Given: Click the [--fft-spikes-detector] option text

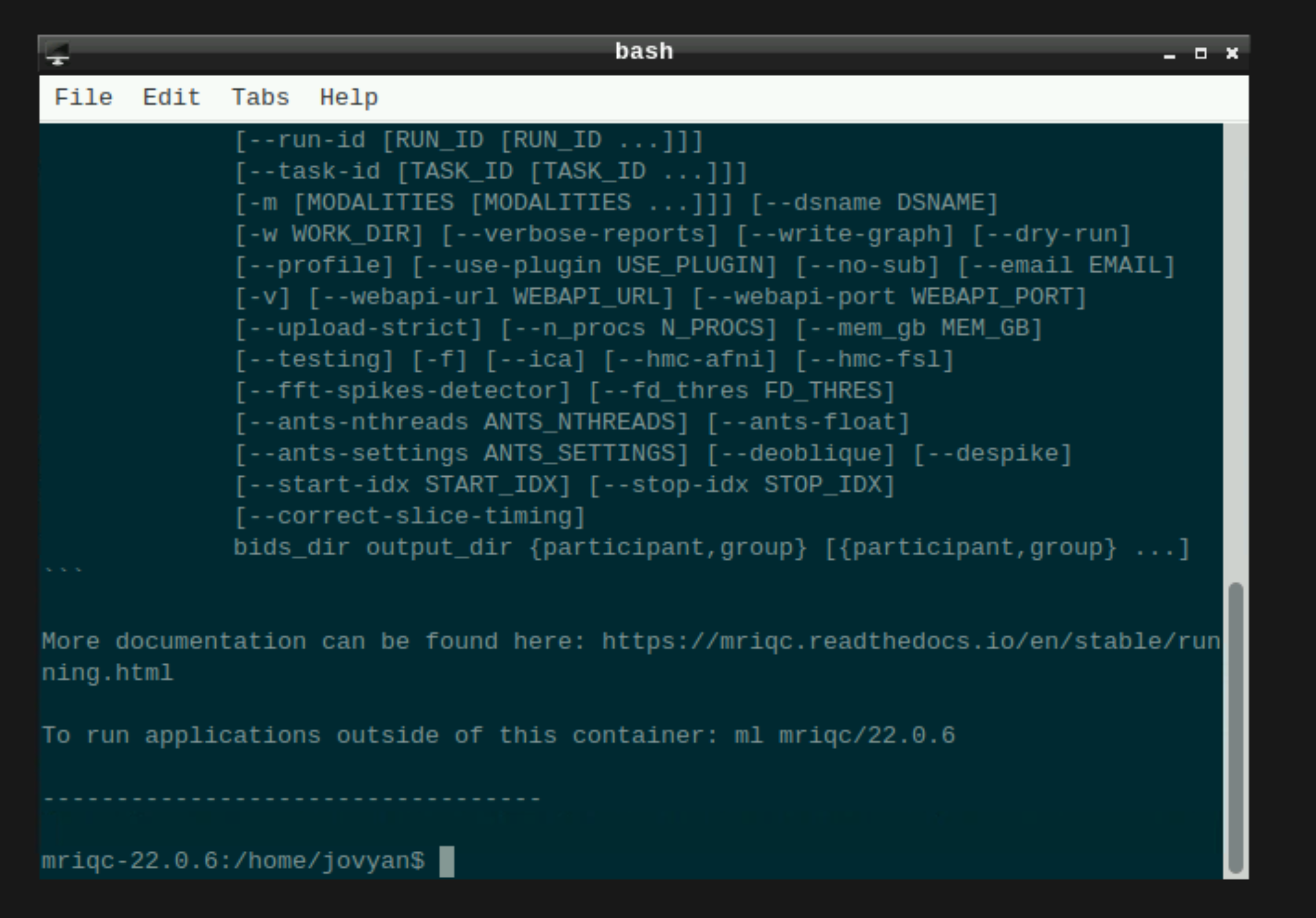Looking at the screenshot, I should click(x=403, y=390).
